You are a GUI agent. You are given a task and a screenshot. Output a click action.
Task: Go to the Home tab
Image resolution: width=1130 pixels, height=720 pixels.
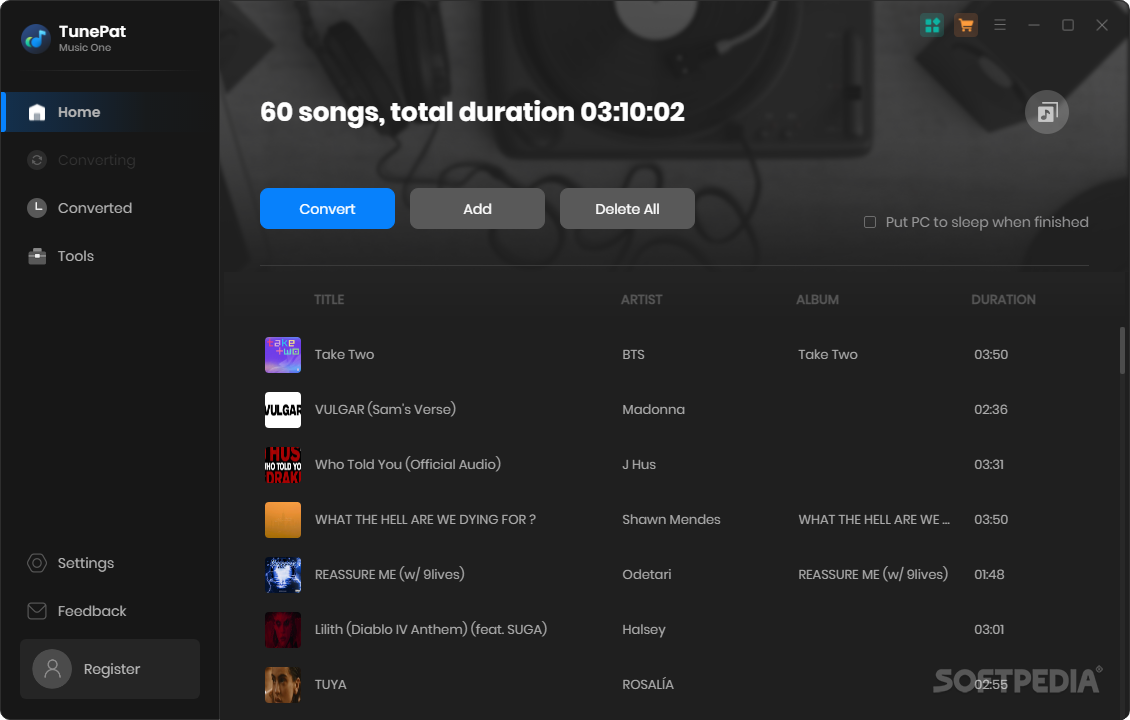[x=110, y=112]
